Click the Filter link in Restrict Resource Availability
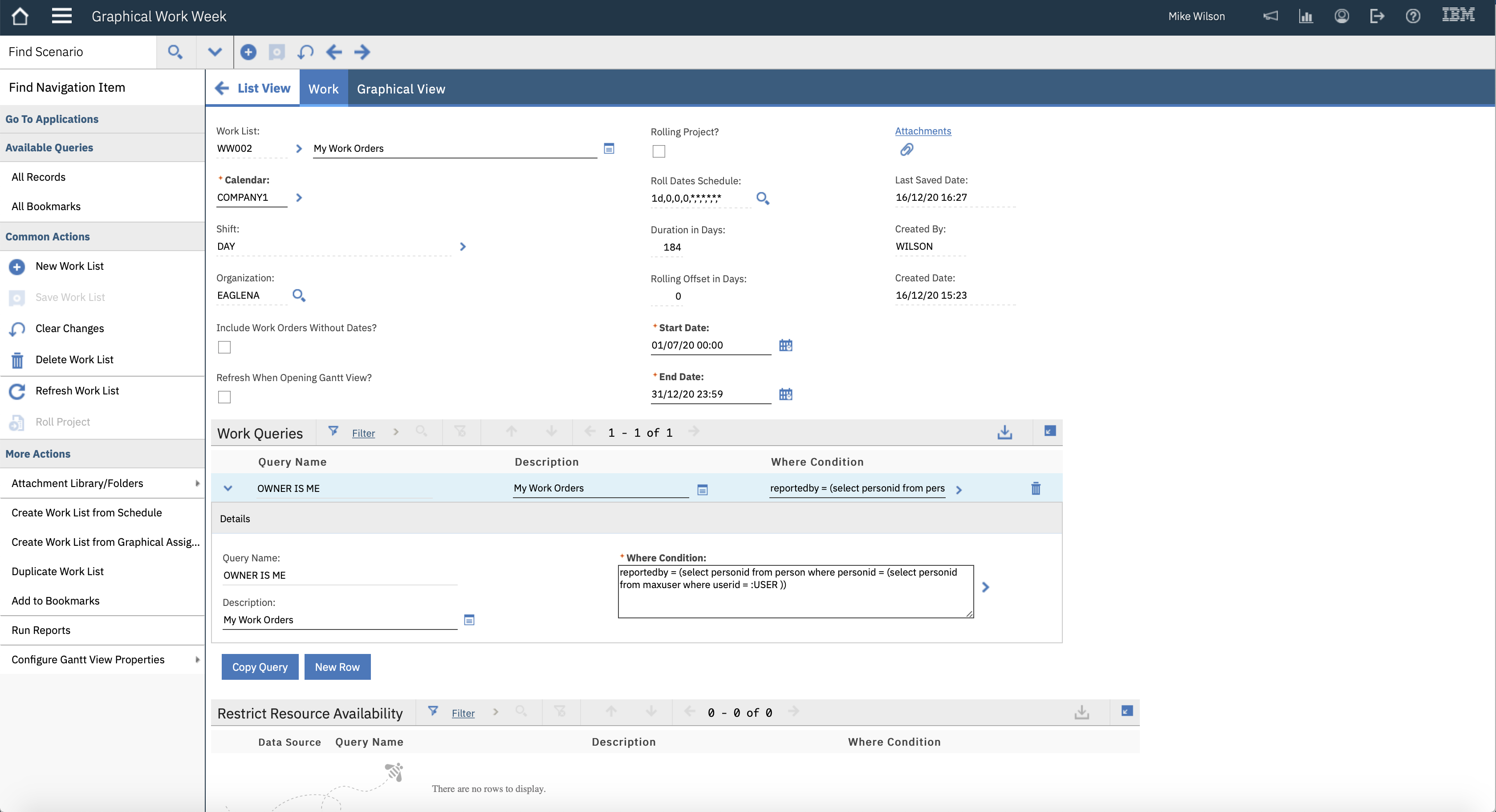The height and width of the screenshot is (812, 1496). pos(463,713)
